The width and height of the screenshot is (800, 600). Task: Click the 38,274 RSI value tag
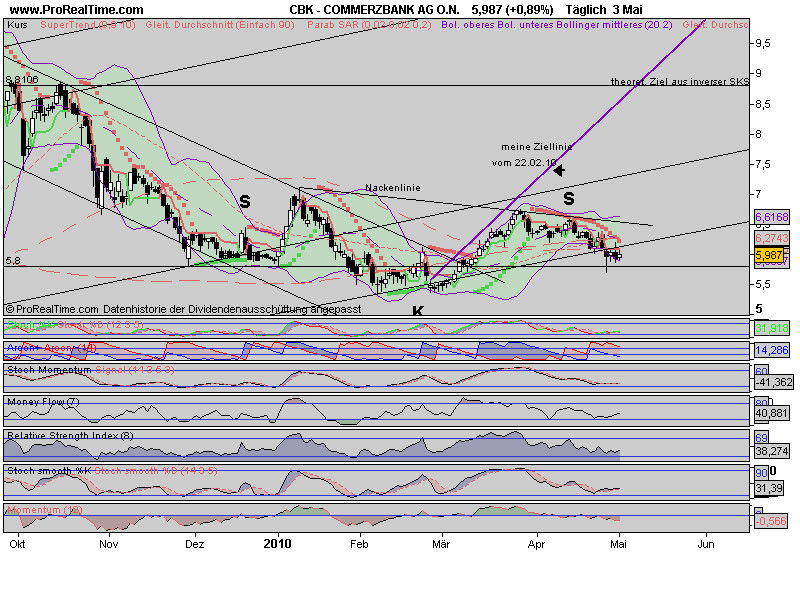coord(772,451)
